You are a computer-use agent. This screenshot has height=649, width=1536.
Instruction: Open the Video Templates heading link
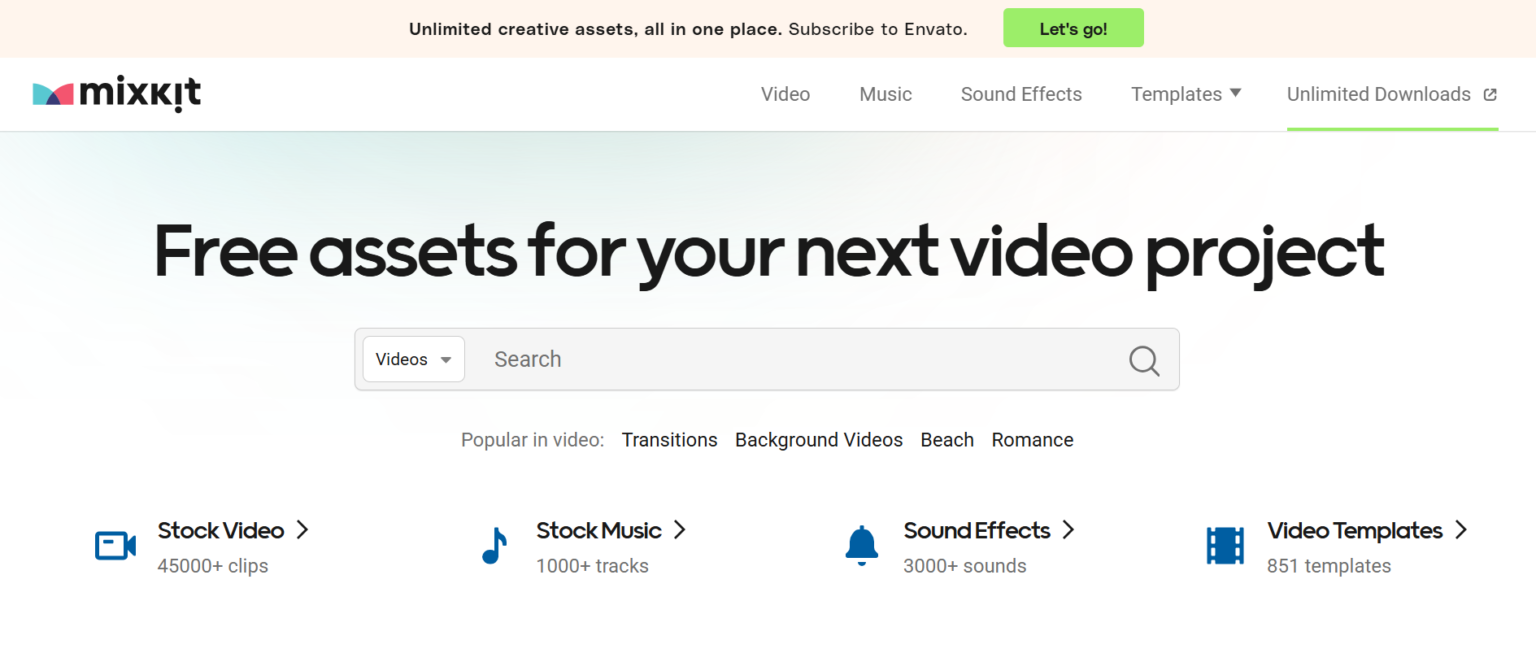pyautogui.click(x=1355, y=530)
